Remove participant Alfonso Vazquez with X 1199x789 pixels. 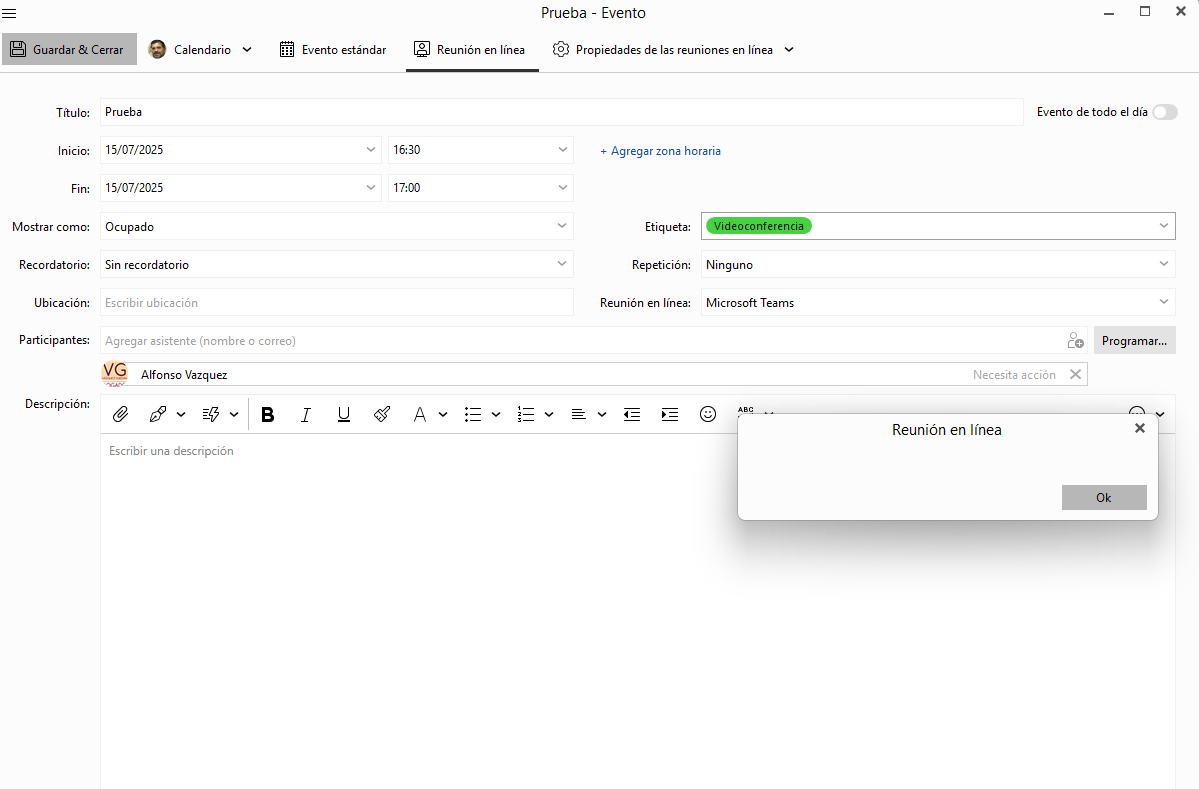[x=1075, y=375]
